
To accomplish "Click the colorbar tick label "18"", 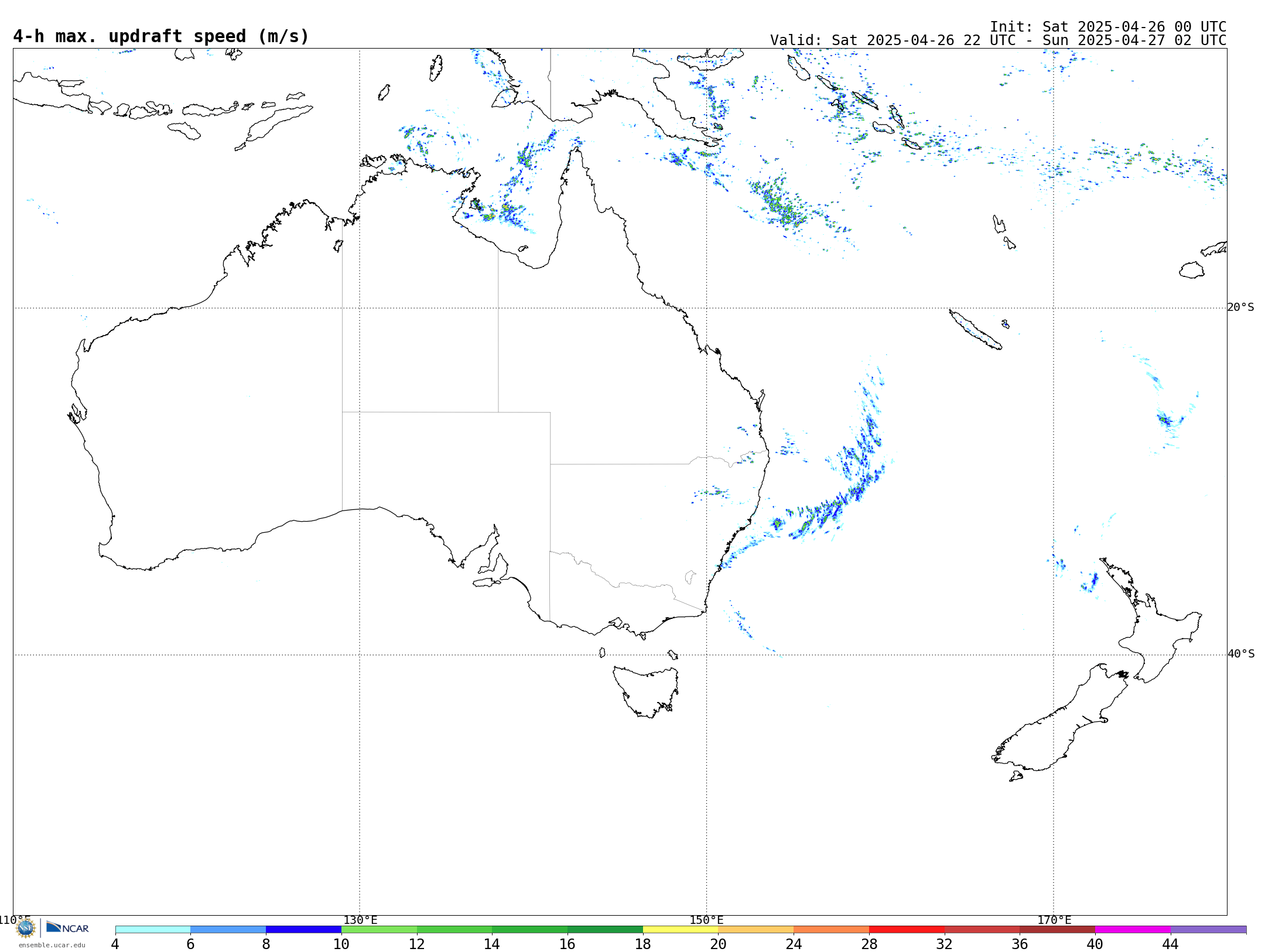I will click(x=643, y=944).
